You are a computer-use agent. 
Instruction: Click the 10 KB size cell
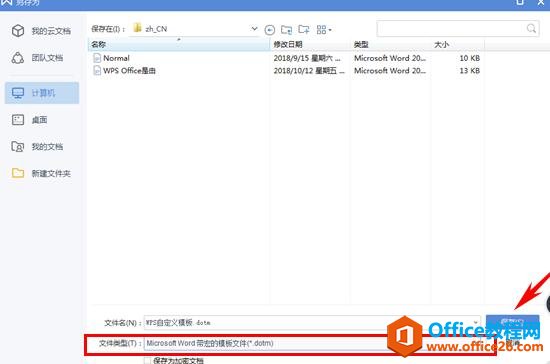pyautogui.click(x=469, y=58)
